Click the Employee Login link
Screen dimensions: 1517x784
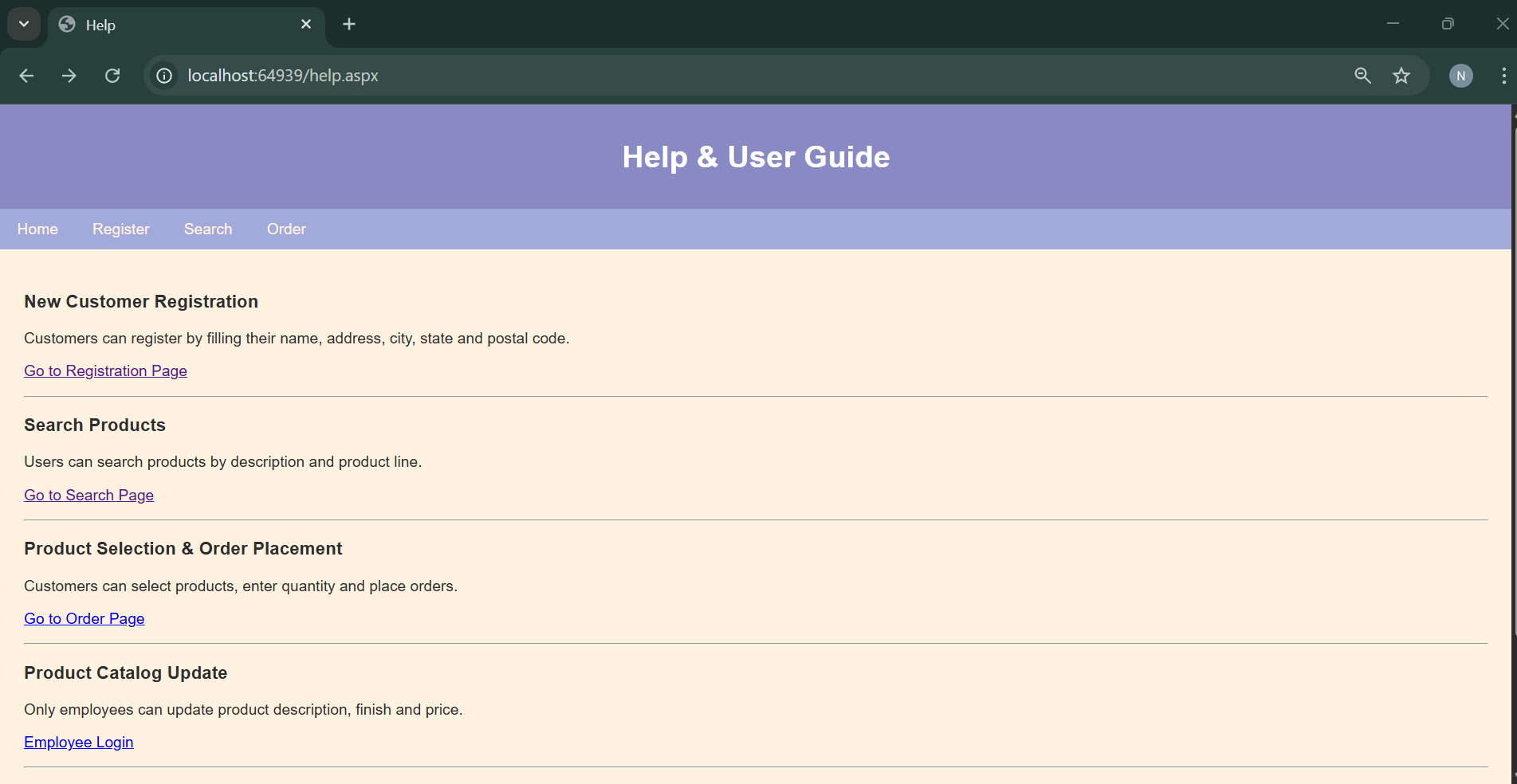tap(78, 742)
